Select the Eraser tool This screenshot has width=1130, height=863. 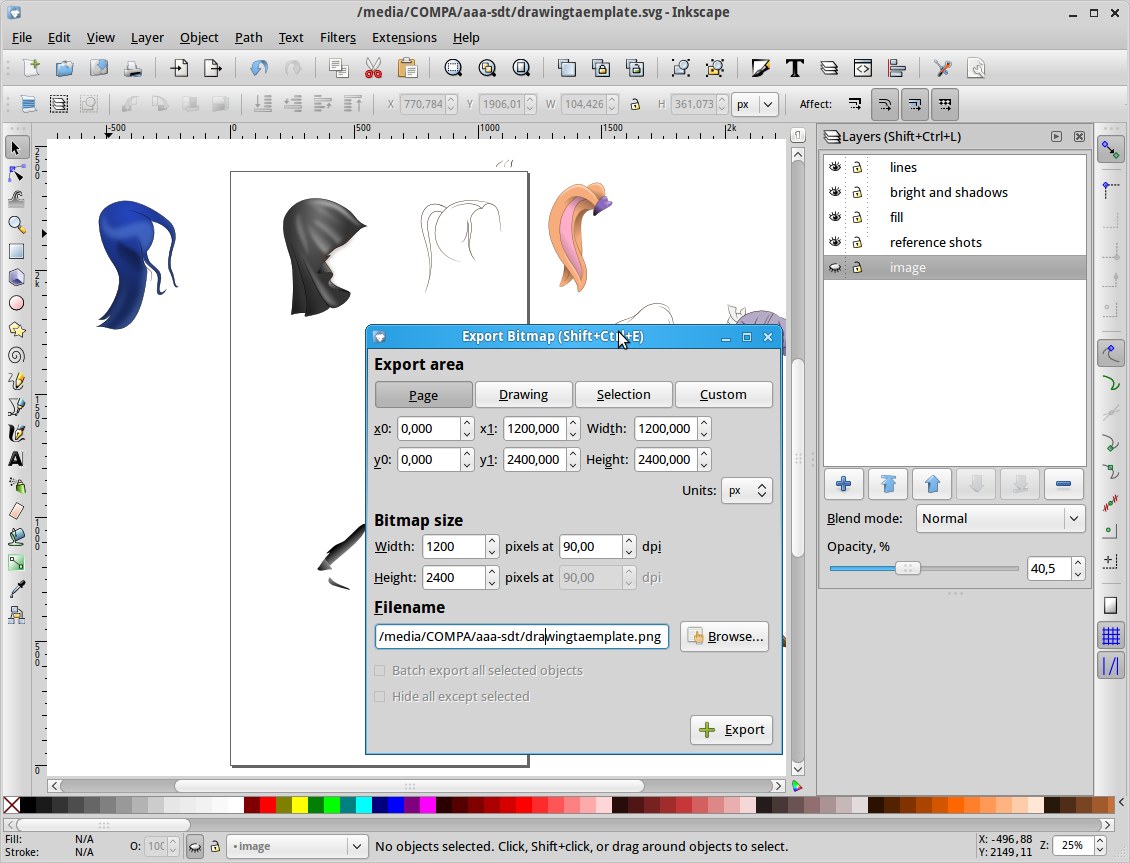point(16,511)
